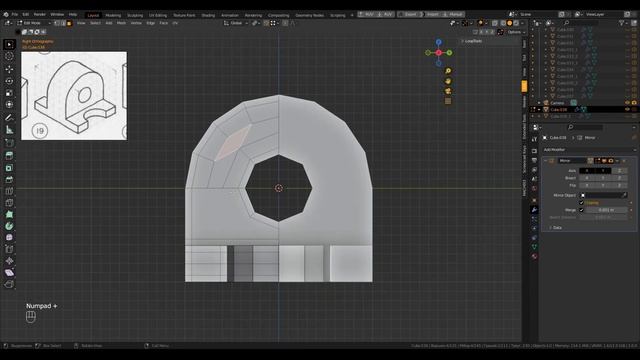Click the viewport pan hand gizmo
This screenshot has width=640, height=360.
[448, 81]
